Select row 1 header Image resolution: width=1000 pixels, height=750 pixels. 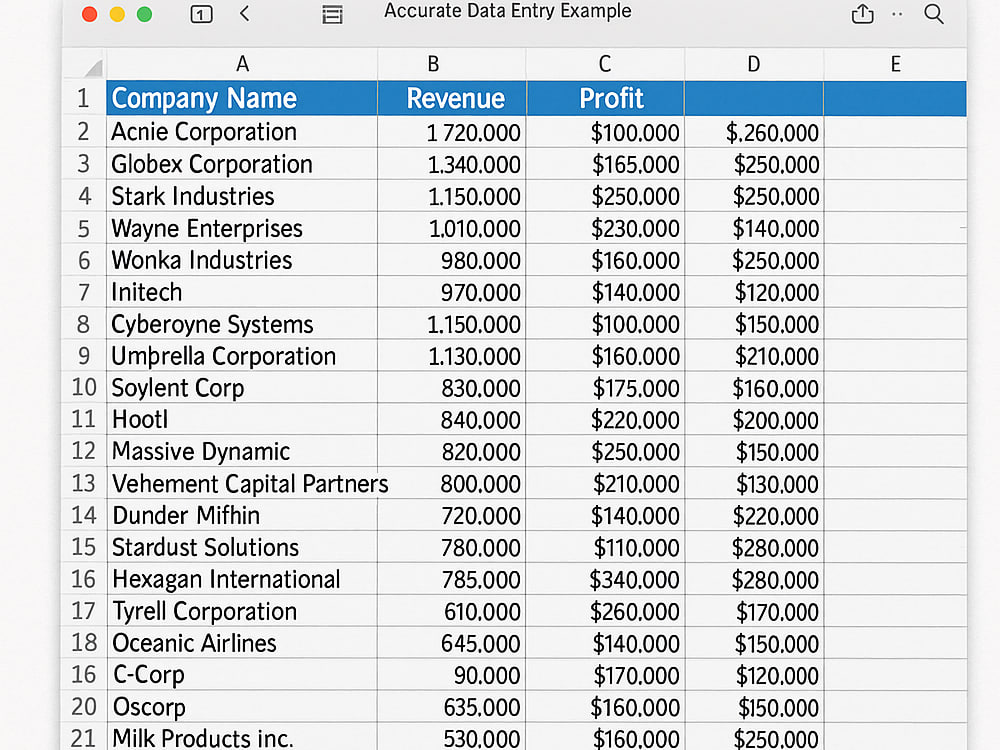point(84,98)
